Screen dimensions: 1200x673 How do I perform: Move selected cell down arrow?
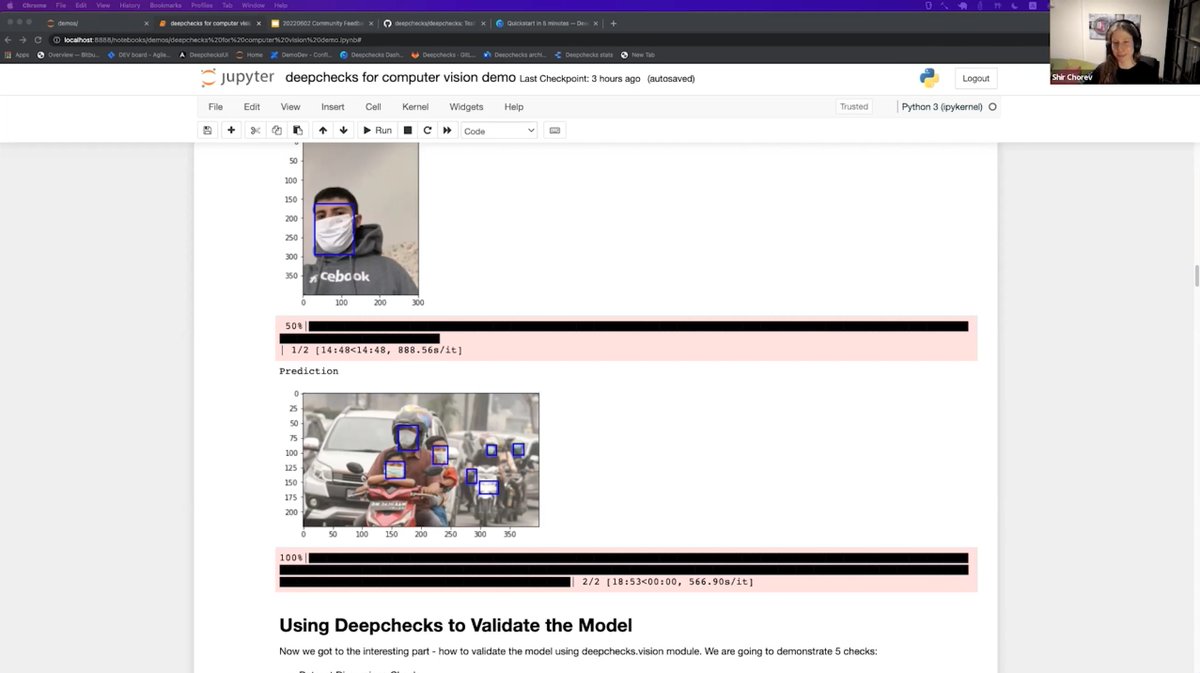point(343,130)
